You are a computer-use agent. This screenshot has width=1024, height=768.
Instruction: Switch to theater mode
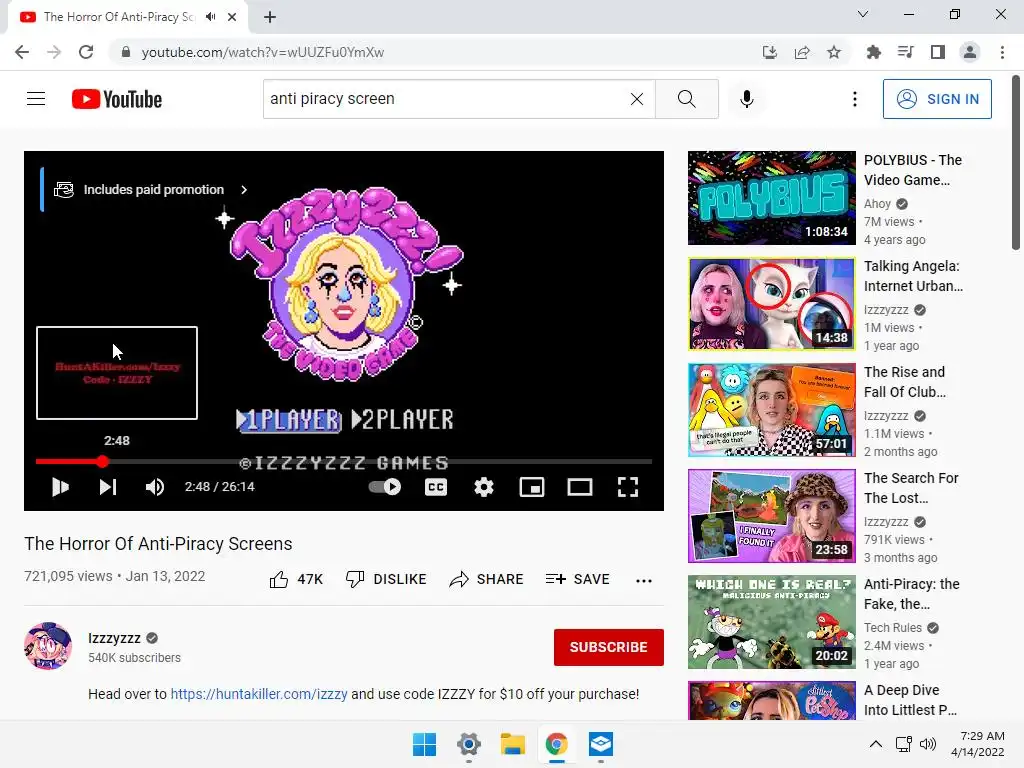[579, 487]
